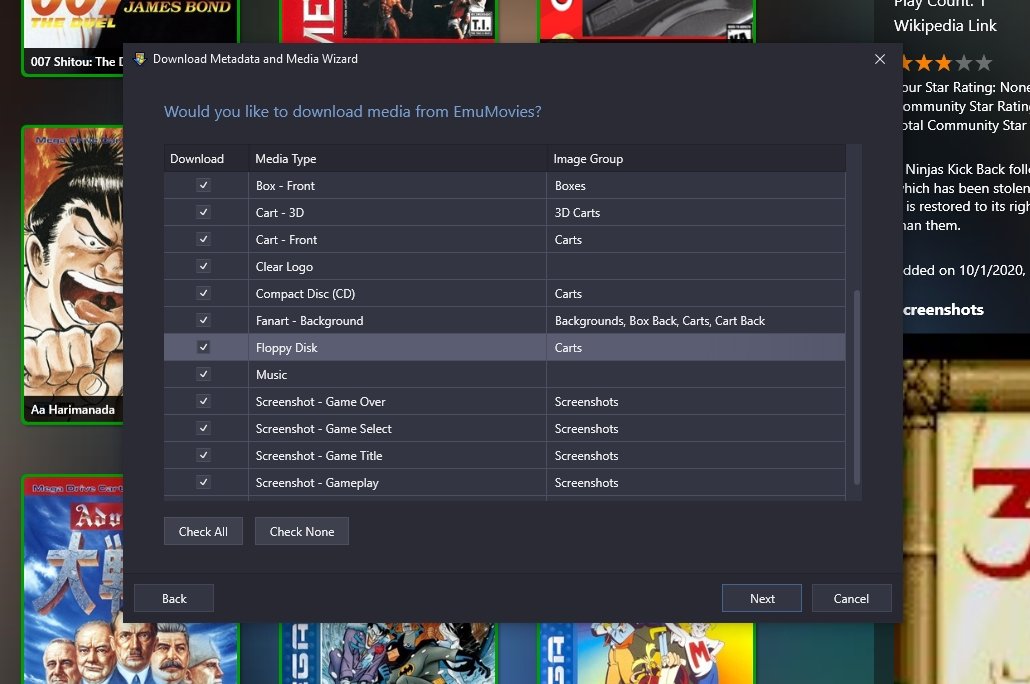Screen dimensions: 1030x684
Task: Select the Compact Disc (CD) media type cell
Action: [x=397, y=293]
